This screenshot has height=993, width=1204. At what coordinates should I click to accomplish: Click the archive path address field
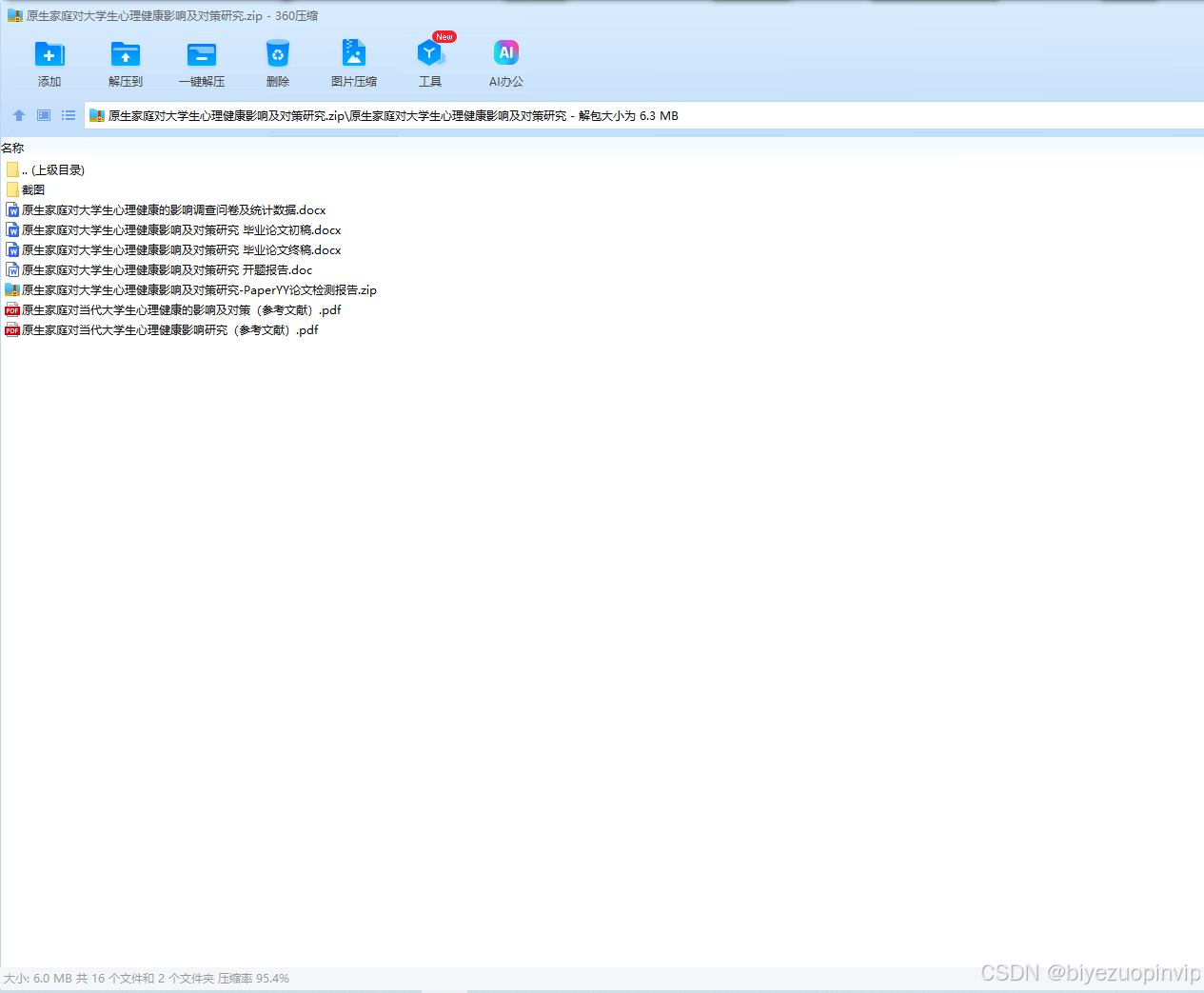point(643,115)
